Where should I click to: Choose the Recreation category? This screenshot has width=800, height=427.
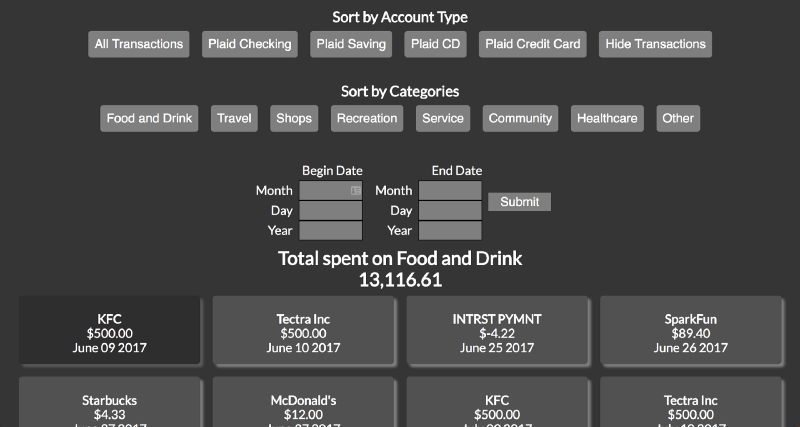click(367, 118)
